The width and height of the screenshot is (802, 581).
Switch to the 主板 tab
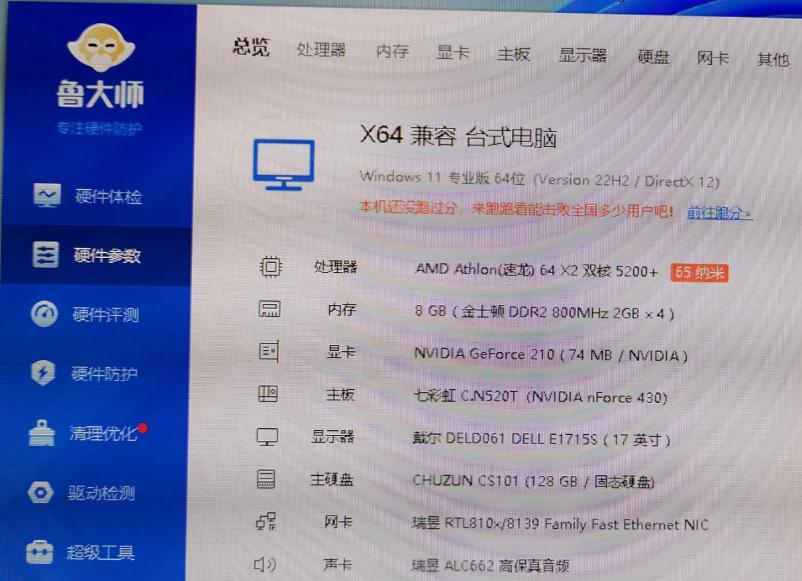[514, 57]
